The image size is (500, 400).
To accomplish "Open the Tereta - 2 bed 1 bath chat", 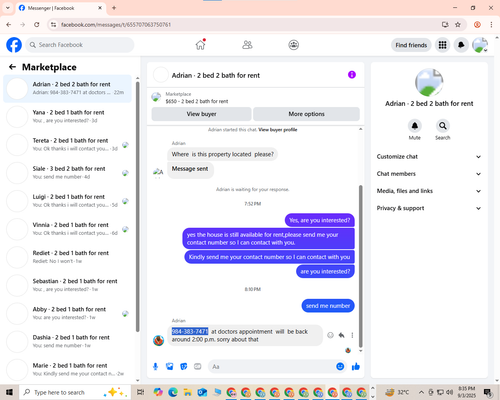I will coord(67,145).
